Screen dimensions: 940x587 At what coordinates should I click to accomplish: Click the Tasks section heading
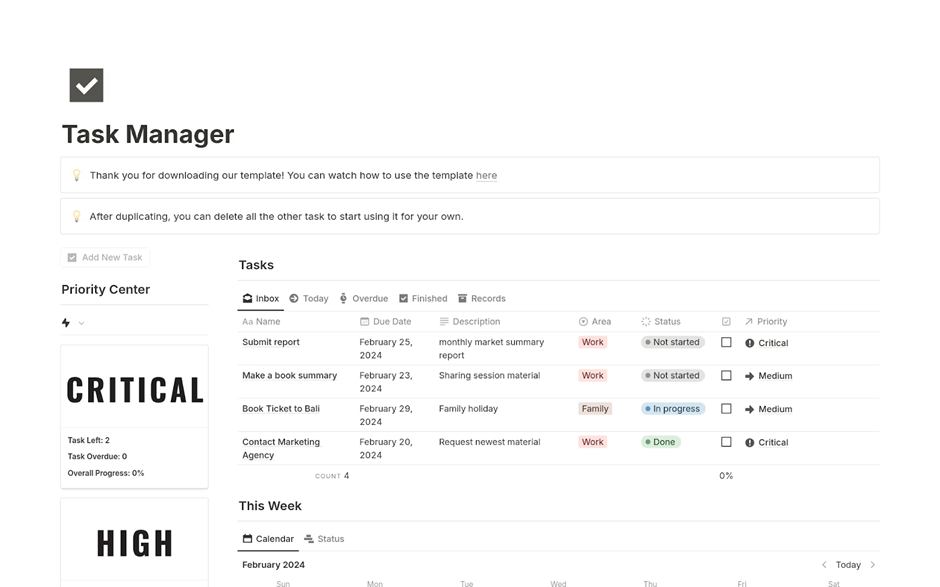[x=256, y=265]
